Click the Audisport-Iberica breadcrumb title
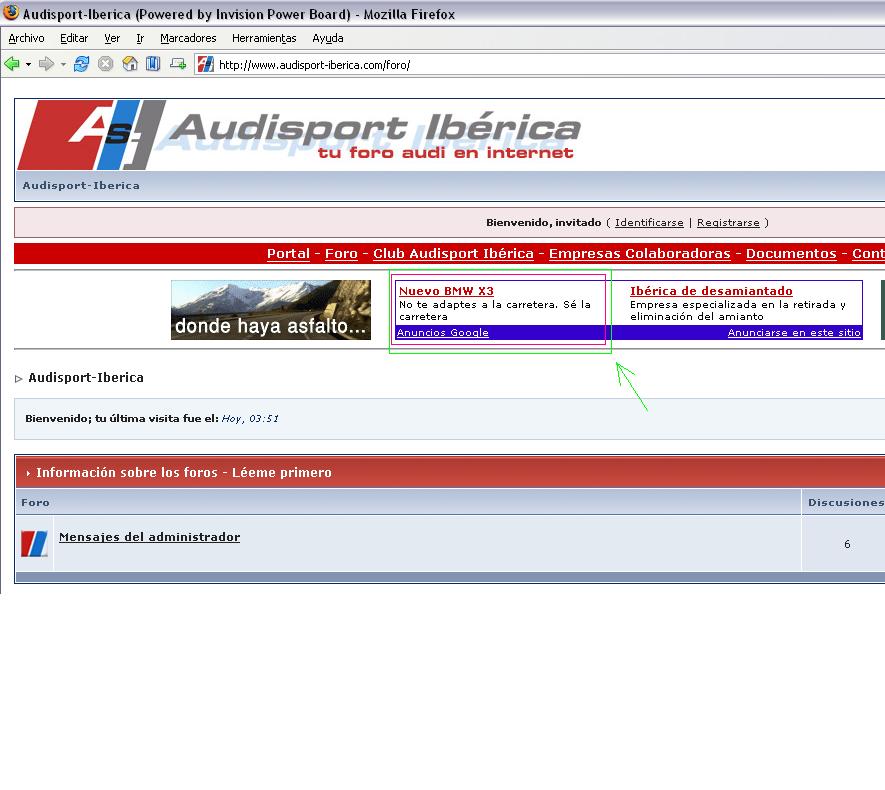This screenshot has width=885, height=790. point(86,378)
